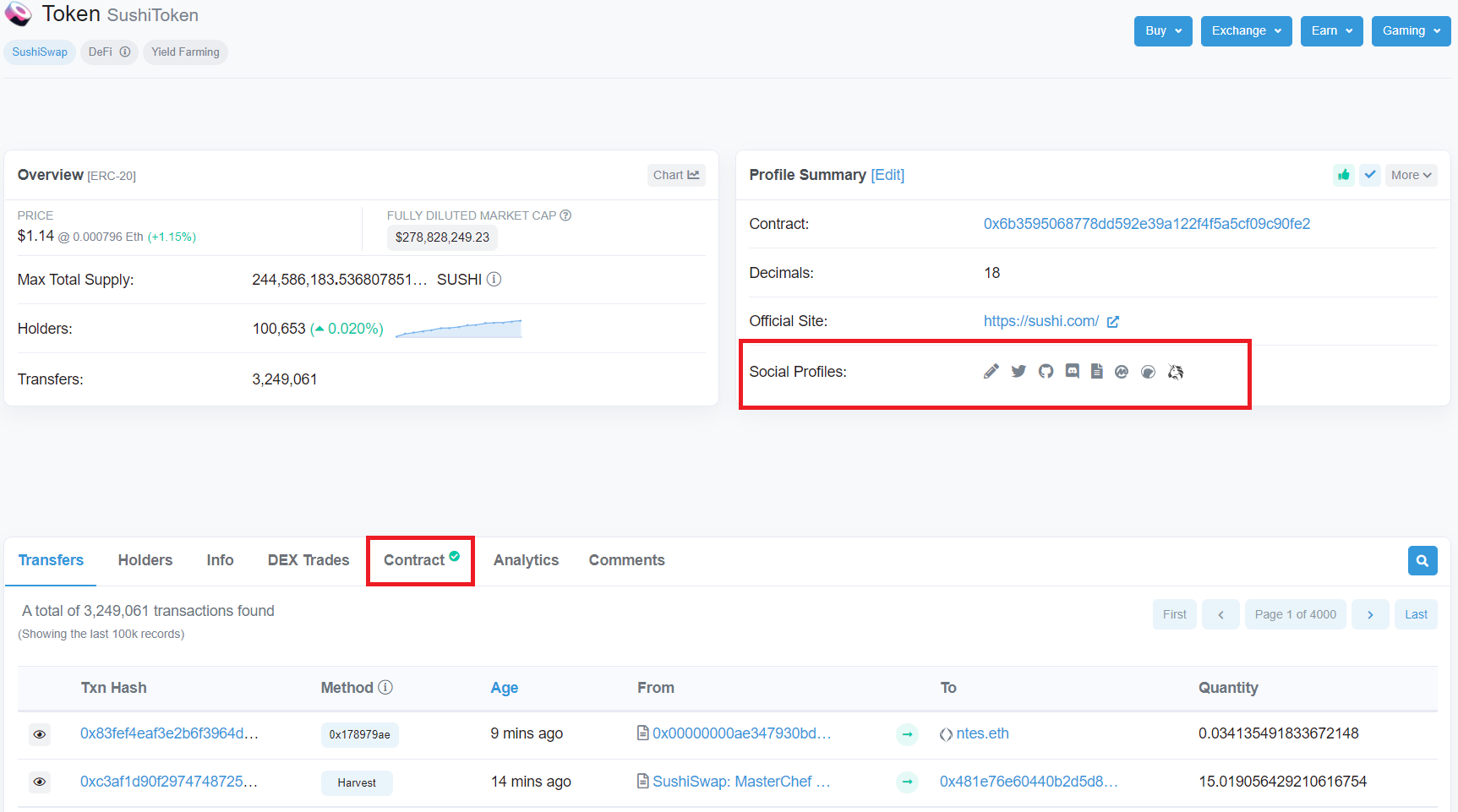Open the Analytics tab
The height and width of the screenshot is (812, 1458).
pos(526,560)
